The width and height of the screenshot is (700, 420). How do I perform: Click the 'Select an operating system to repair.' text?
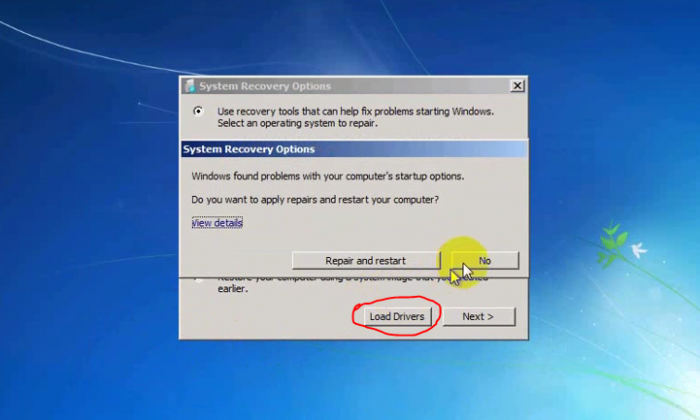click(298, 123)
